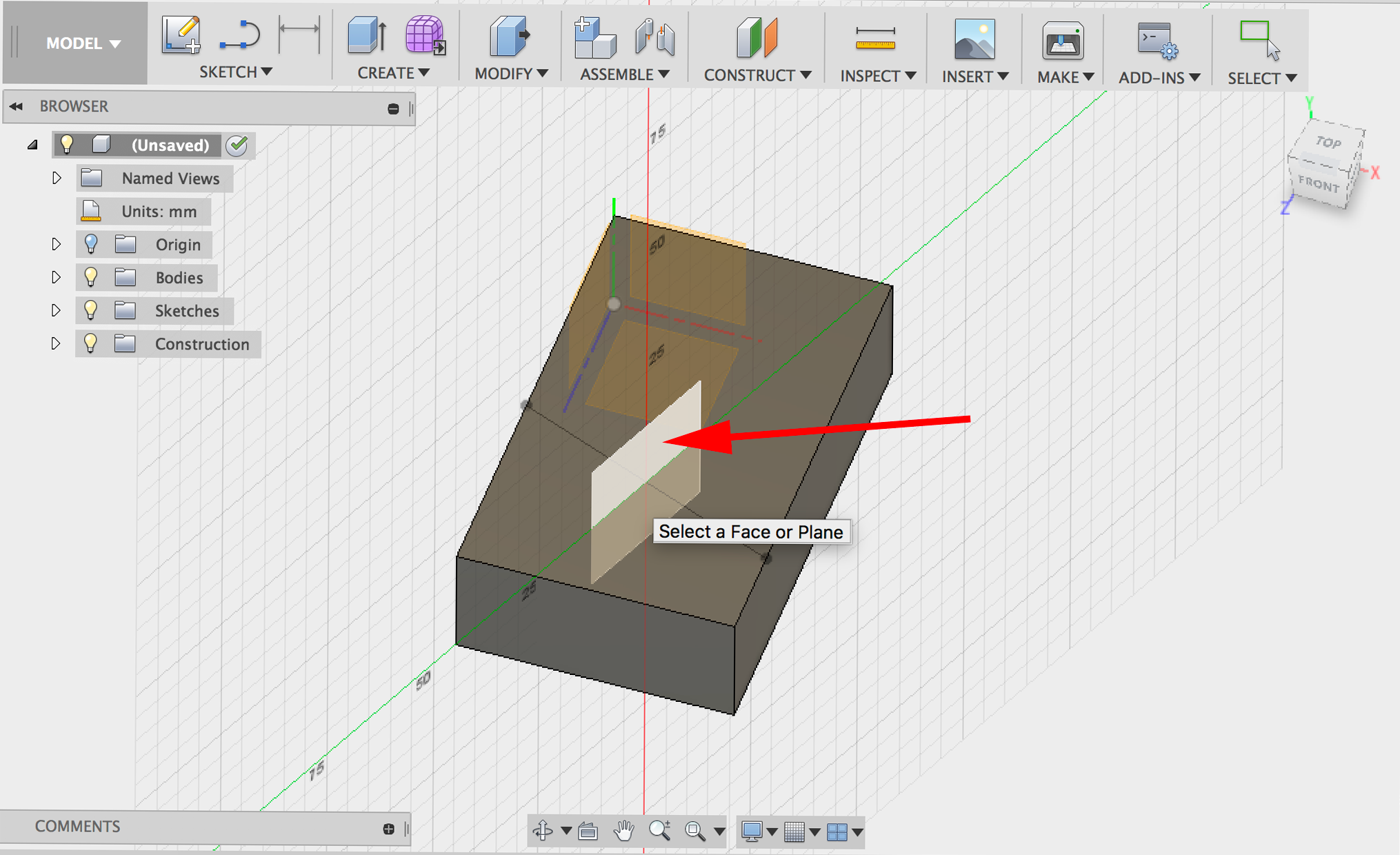Click the 3D Print make icon
The height and width of the screenshot is (855, 1400).
[x=1063, y=40]
